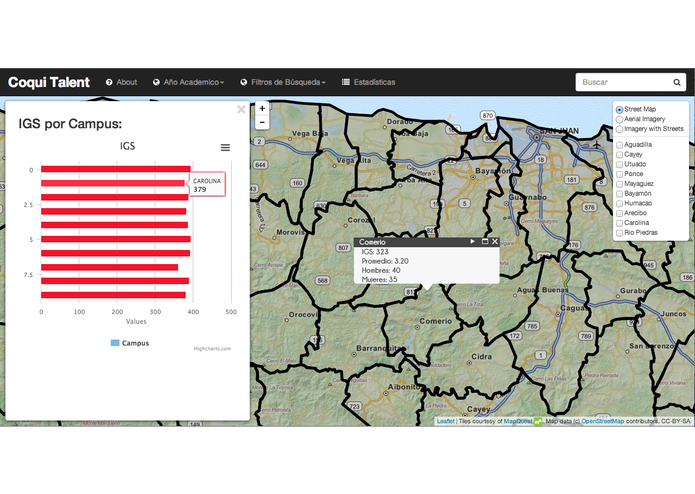Click the globe icon beside Filtros de Búsqueda
Image resolution: width=695 pixels, height=494 pixels.
coord(244,82)
